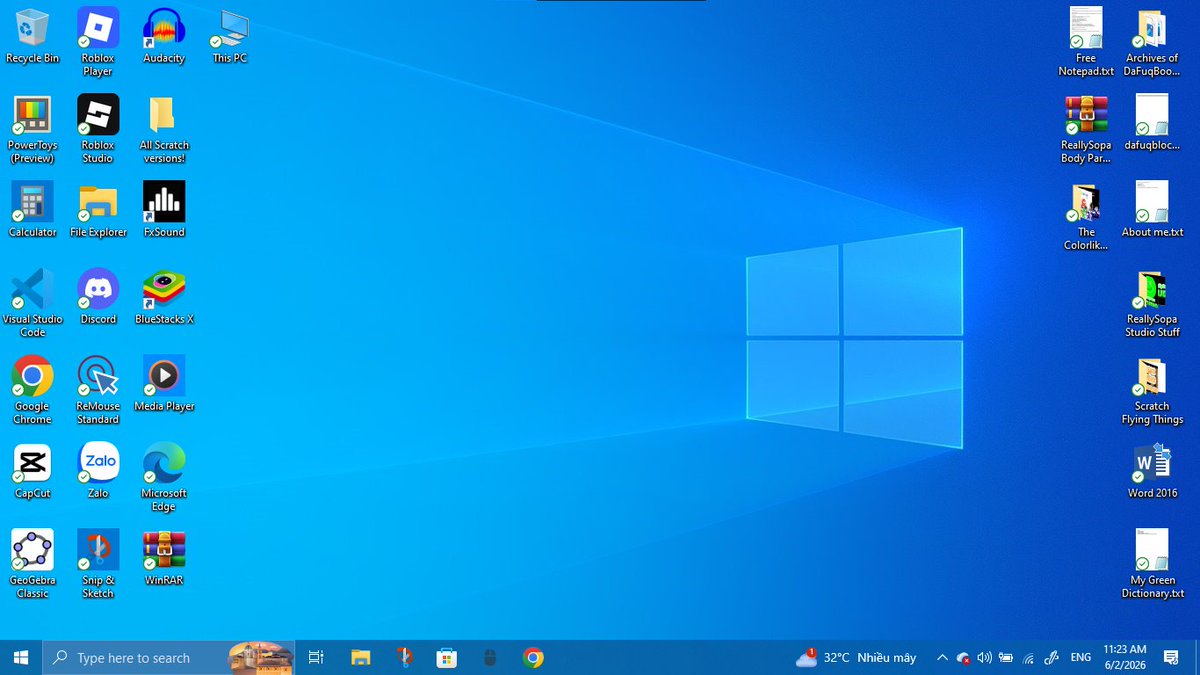Open the Windows Ink pen tray icon
The image size is (1200, 675).
coord(1051,657)
